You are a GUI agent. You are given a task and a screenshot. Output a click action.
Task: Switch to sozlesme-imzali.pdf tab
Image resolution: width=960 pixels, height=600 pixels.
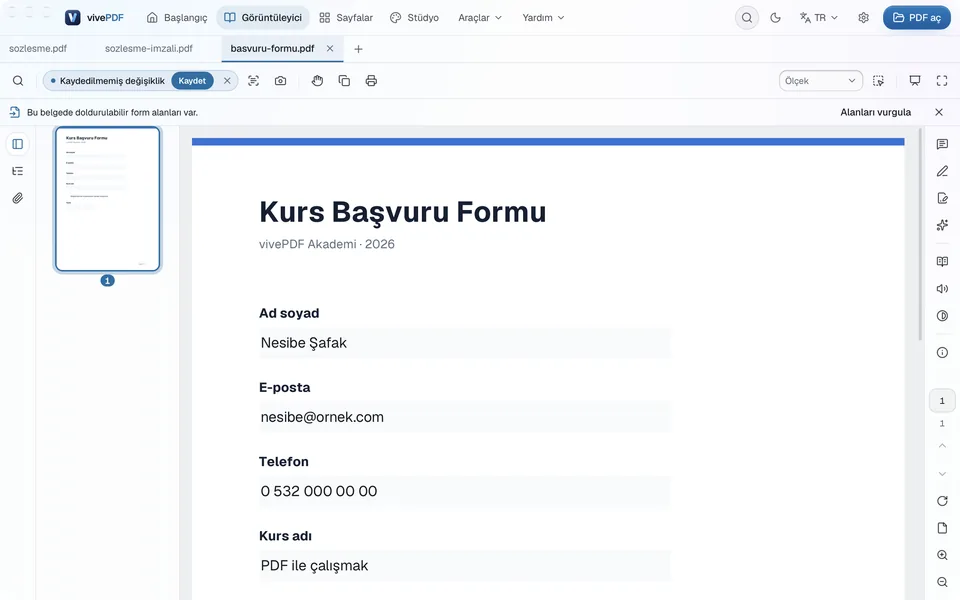149,48
